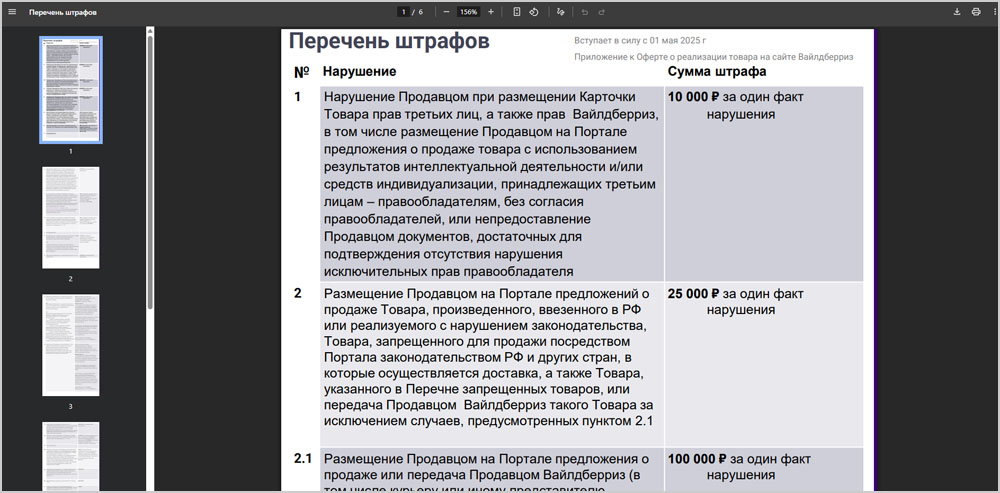This screenshot has height=493, width=1000.
Task: Click the 'Сумма штрафа' column header
Action: [x=717, y=71]
